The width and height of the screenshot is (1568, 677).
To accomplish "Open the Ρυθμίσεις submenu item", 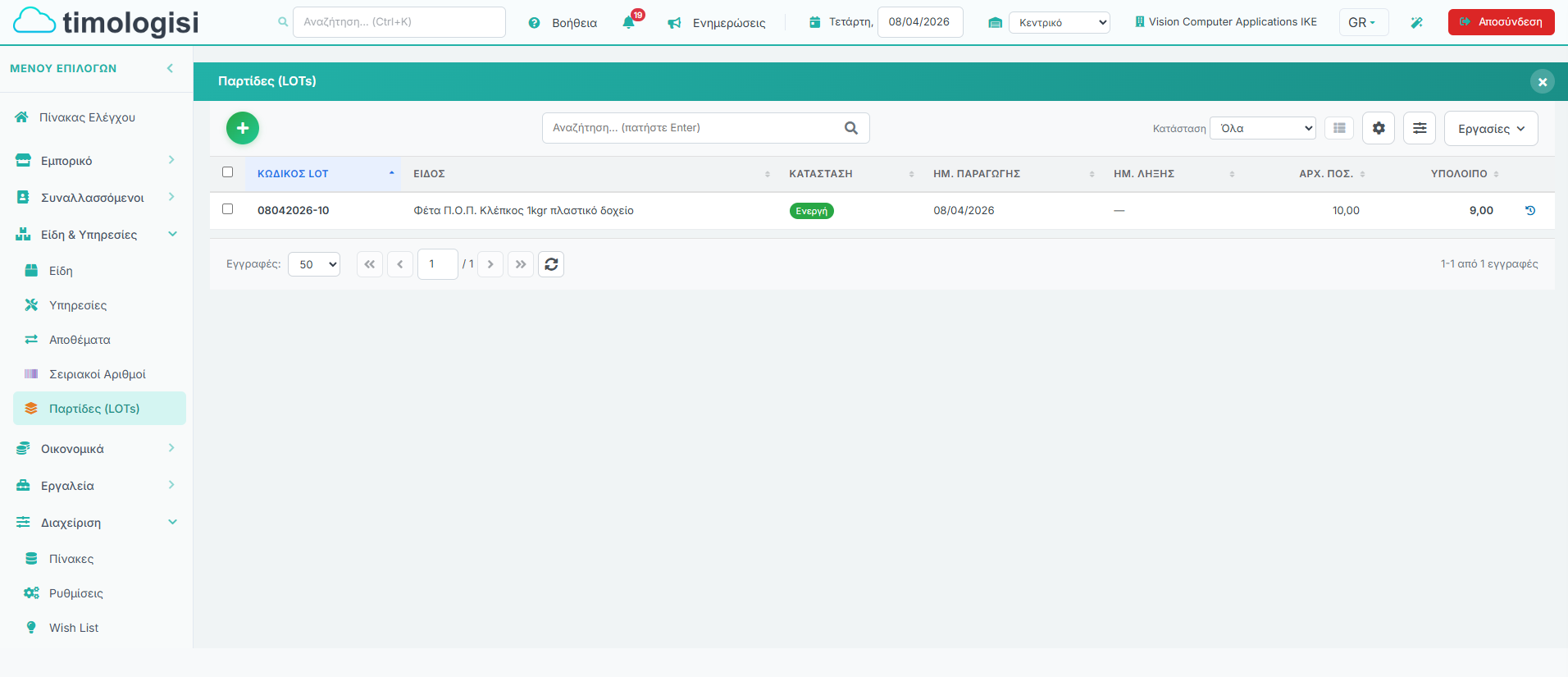I will pyautogui.click(x=99, y=593).
